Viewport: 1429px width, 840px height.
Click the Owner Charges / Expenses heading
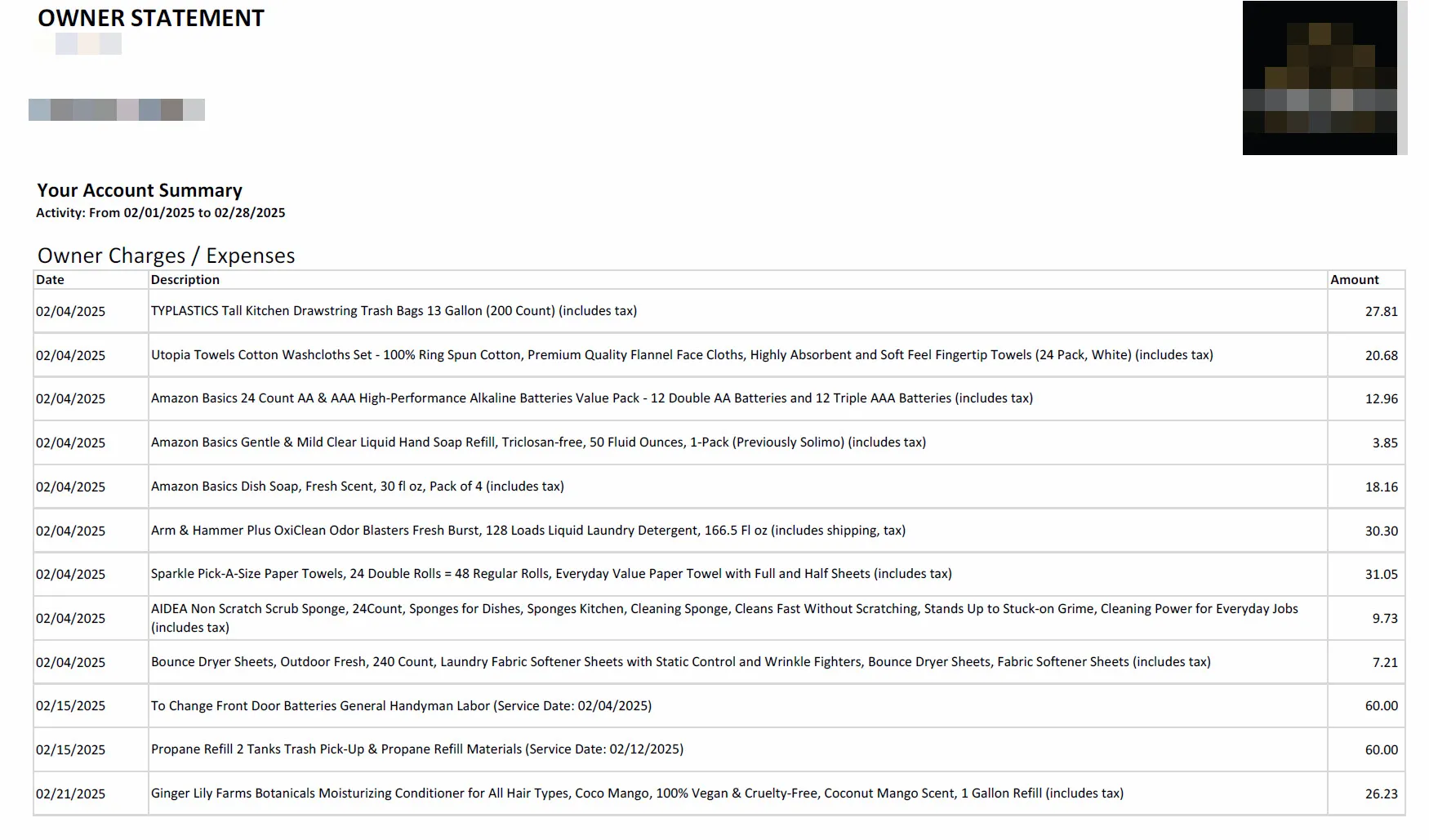coord(166,256)
